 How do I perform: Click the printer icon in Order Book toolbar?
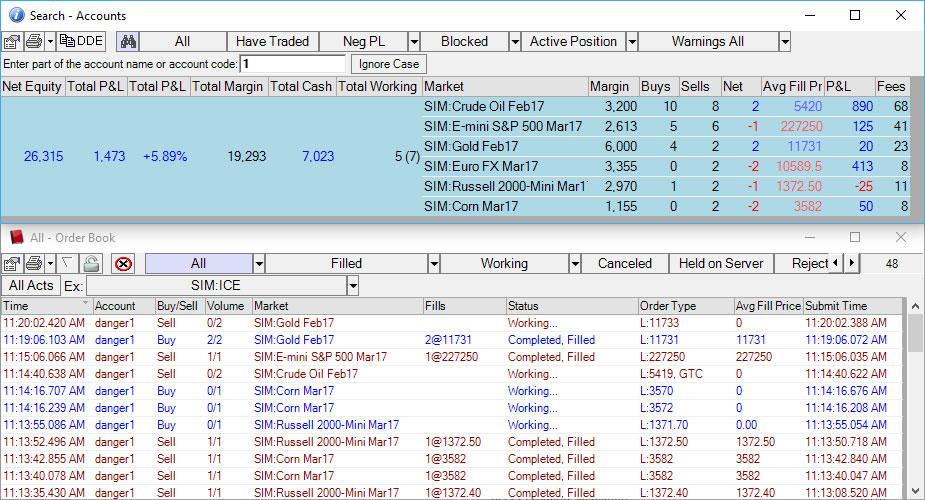(x=34, y=264)
